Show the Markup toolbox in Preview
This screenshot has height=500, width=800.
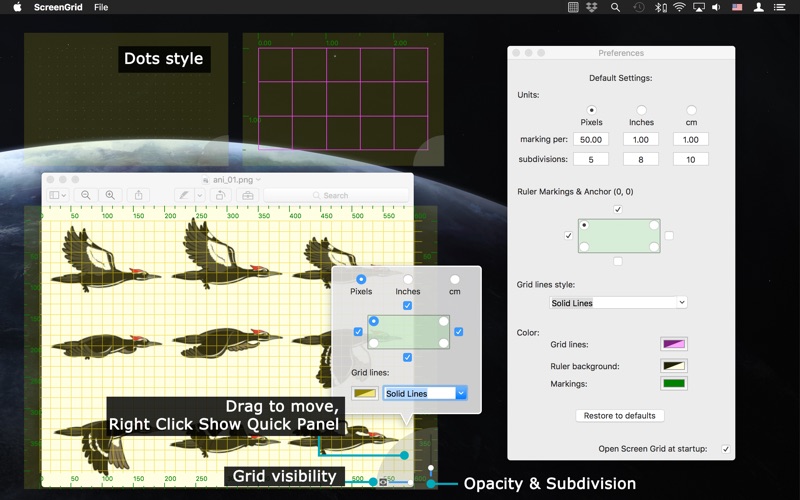tap(247, 195)
